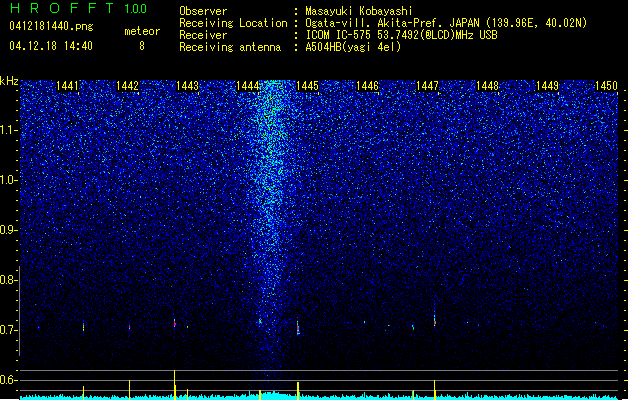Click the 'Receiver' field label
This screenshot has width=629, height=400.
click(203, 35)
